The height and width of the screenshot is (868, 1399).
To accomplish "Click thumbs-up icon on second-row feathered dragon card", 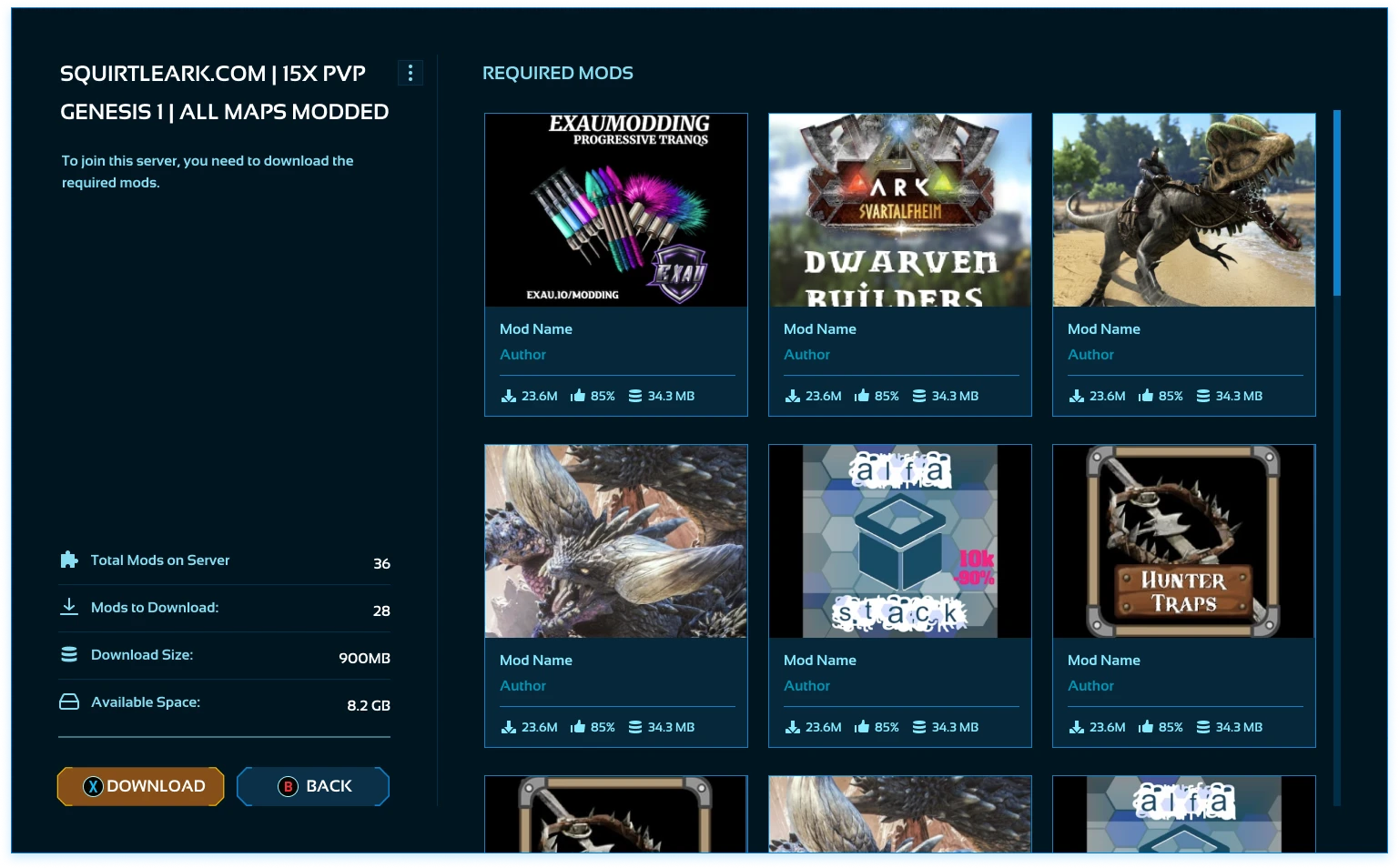I will (578, 727).
